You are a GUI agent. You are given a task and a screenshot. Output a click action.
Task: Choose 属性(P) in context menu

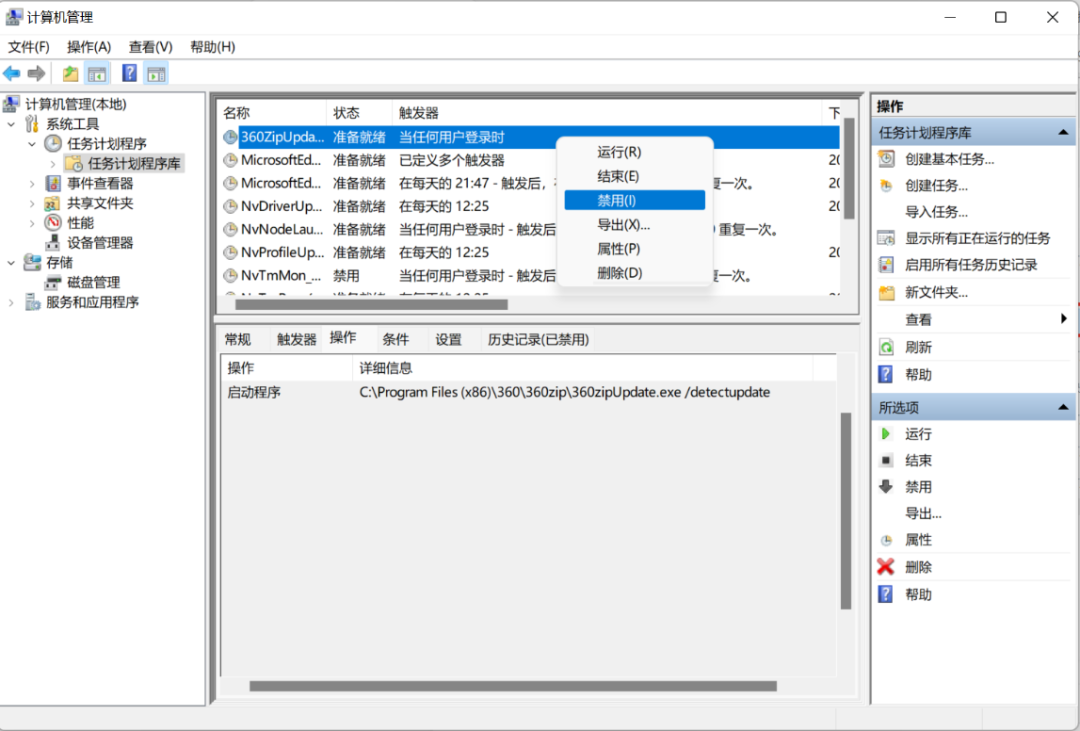634,249
